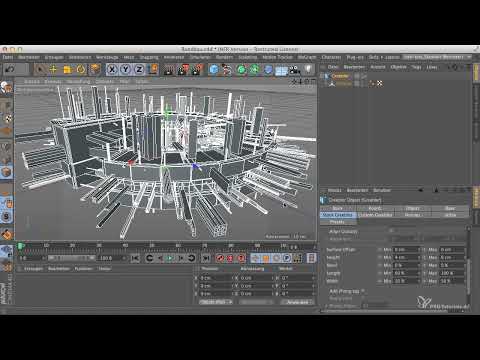Open the Mesh menu
480x360 pixels.
tap(129, 57)
